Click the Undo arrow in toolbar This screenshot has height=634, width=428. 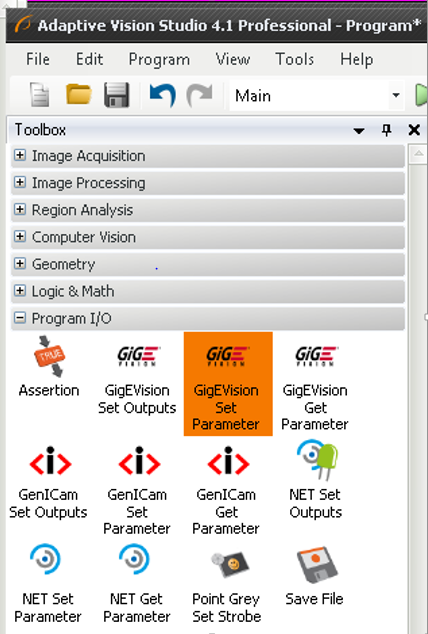pyautogui.click(x=162, y=95)
